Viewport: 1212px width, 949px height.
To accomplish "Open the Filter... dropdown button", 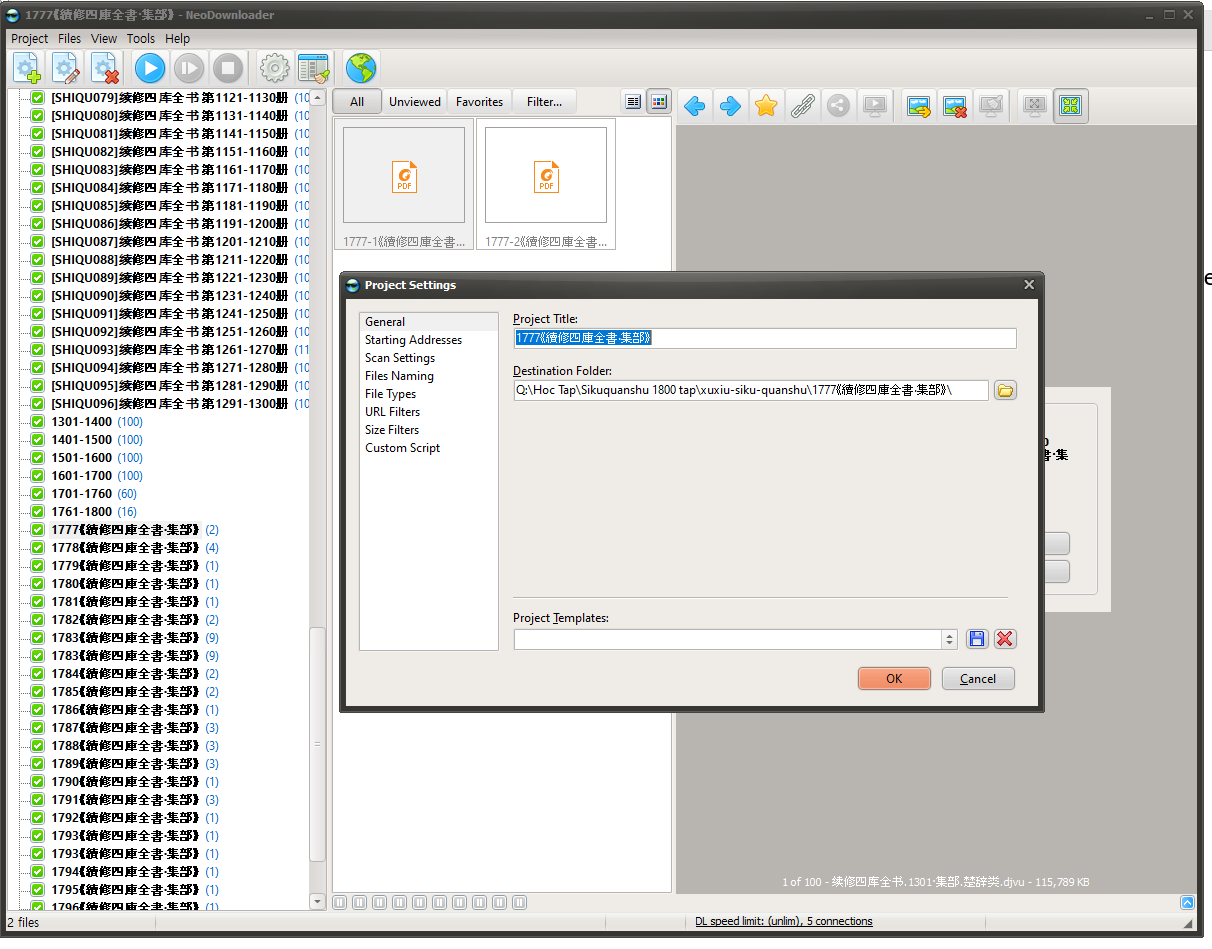I will [x=544, y=101].
